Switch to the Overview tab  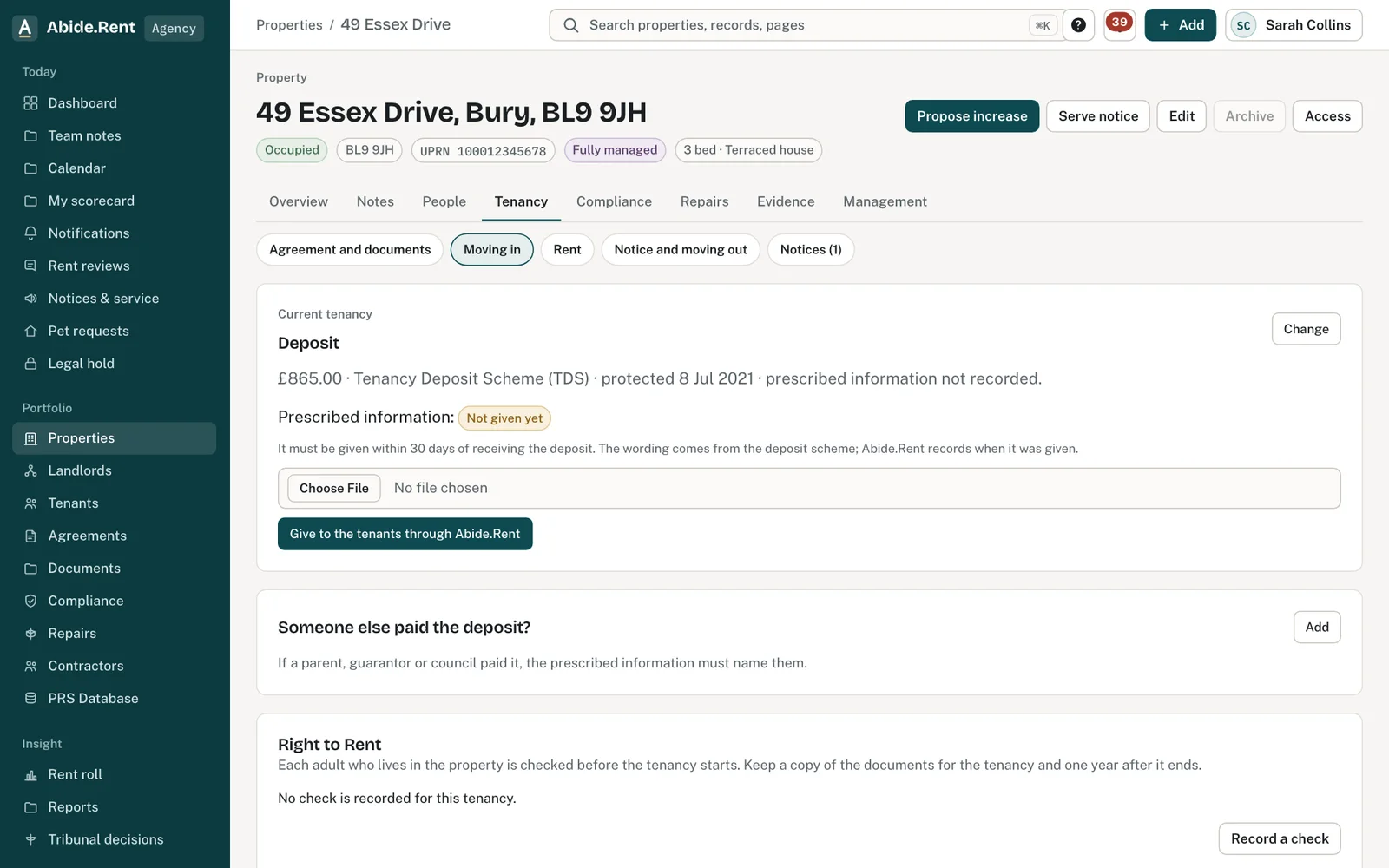point(299,201)
